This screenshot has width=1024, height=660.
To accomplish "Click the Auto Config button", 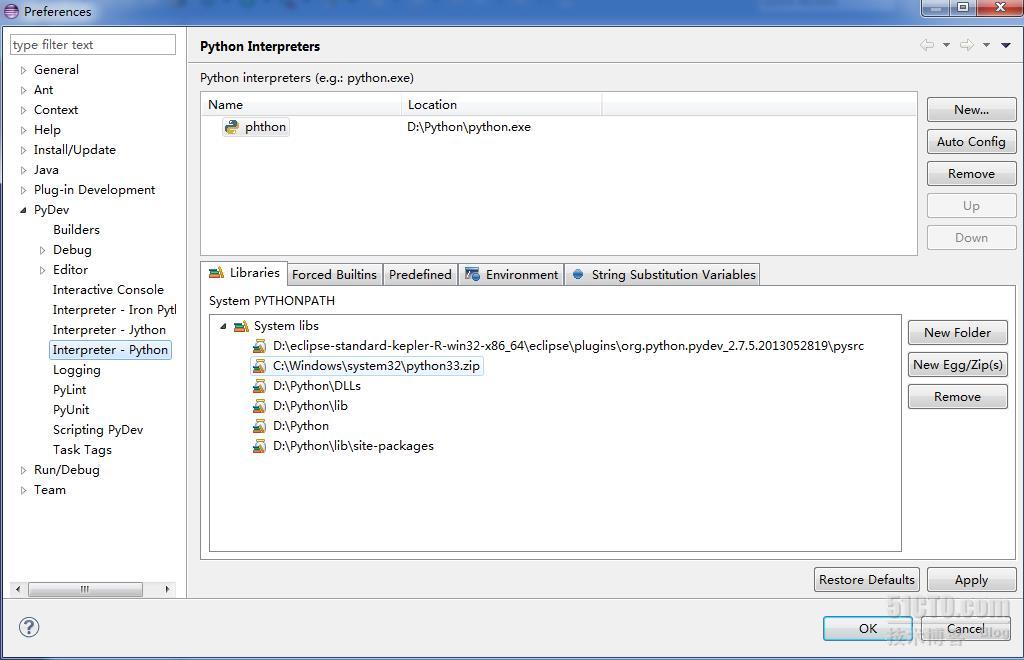I will (971, 142).
